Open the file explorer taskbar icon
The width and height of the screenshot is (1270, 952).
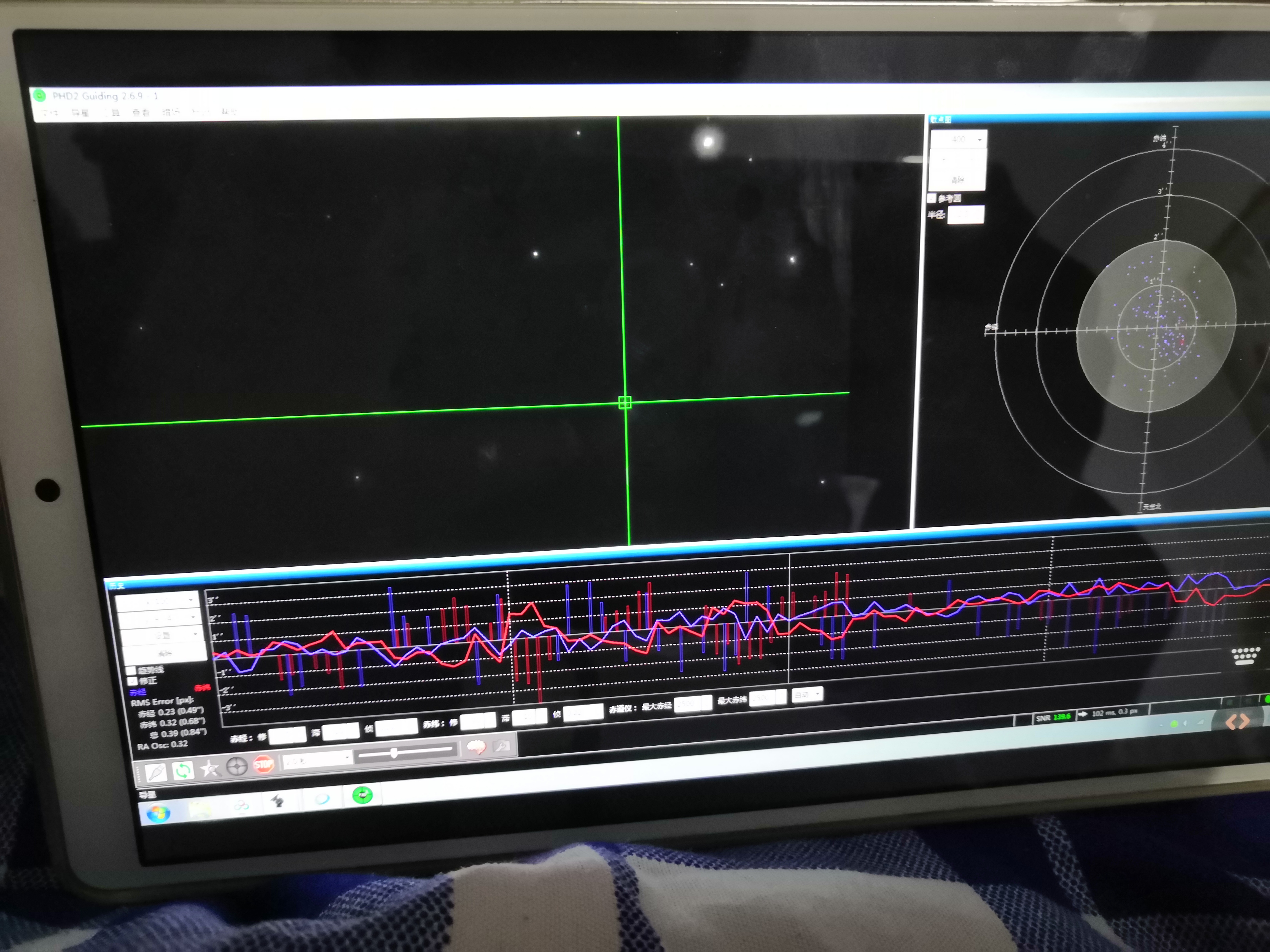200,810
